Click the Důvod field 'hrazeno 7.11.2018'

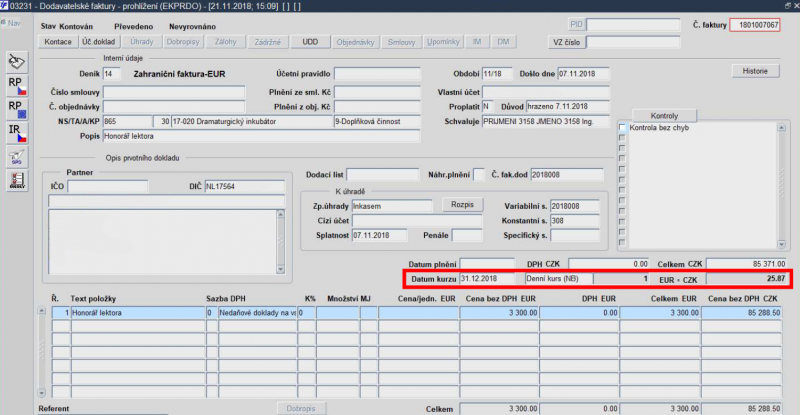point(568,107)
